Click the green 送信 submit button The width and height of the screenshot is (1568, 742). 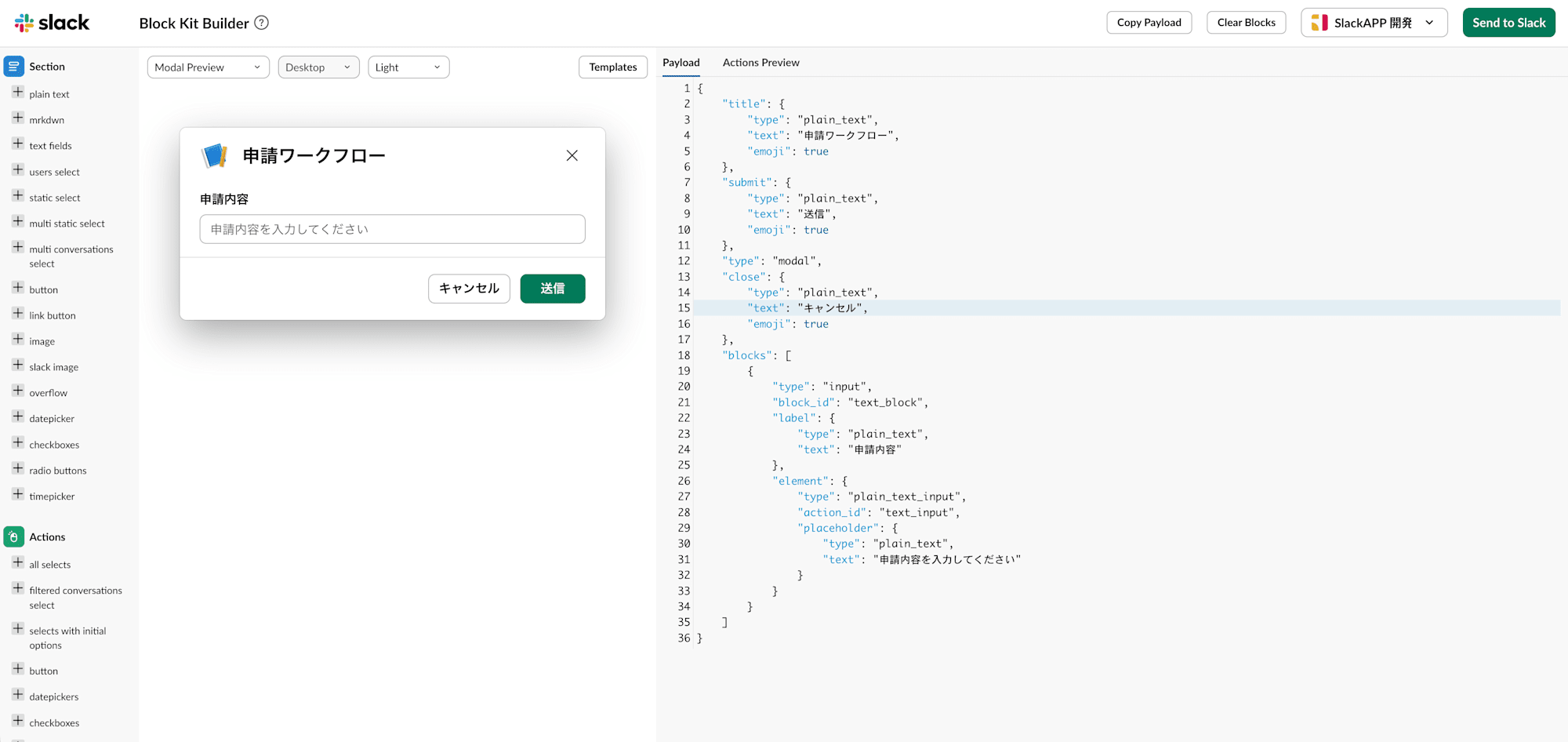coord(552,289)
